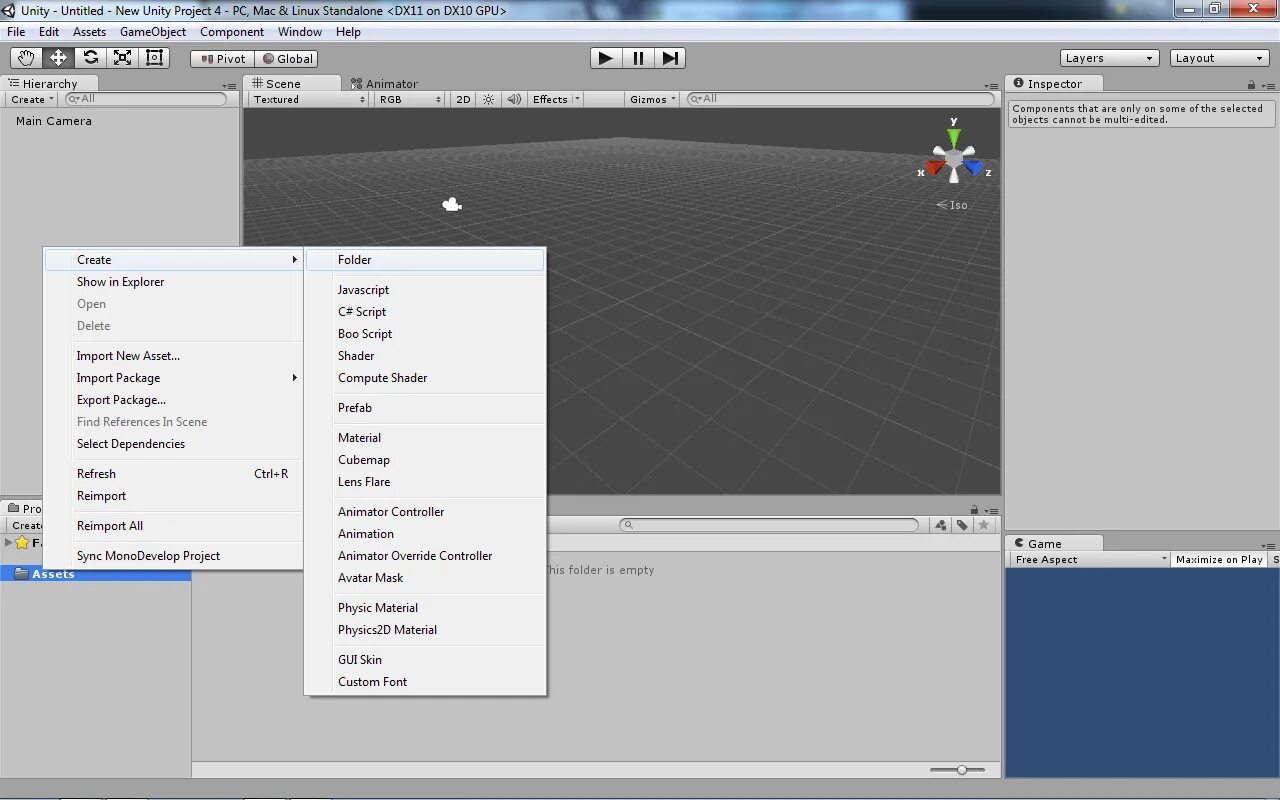The width and height of the screenshot is (1280, 800).
Task: Open the Effects dropdown
Action: [x=555, y=99]
